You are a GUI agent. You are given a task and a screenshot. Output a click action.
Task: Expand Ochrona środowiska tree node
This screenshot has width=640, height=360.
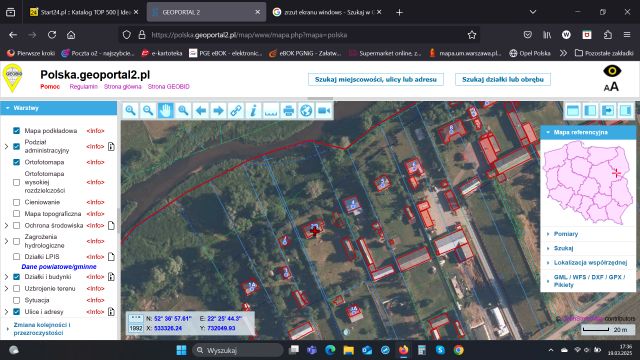(6, 225)
